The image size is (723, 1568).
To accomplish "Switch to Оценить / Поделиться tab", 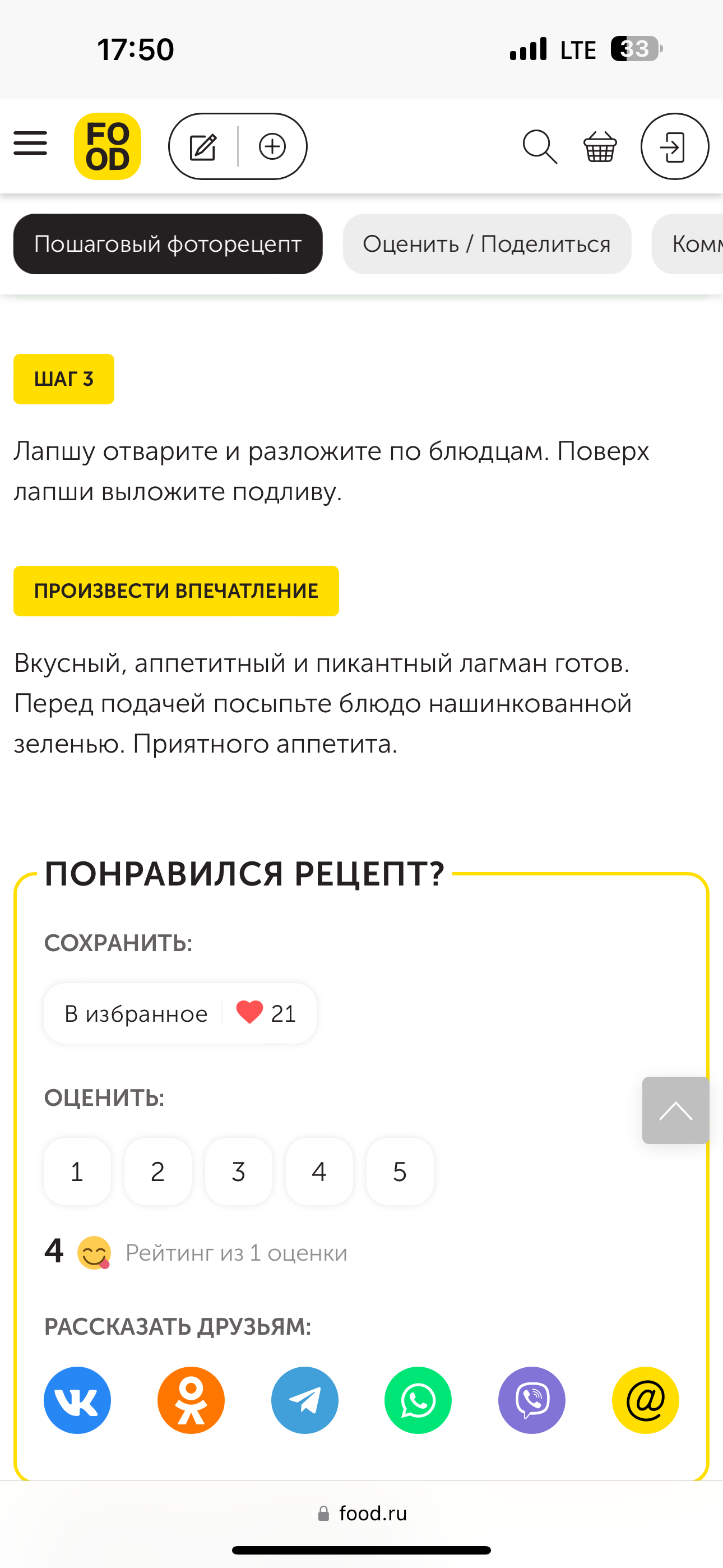I will click(x=486, y=244).
